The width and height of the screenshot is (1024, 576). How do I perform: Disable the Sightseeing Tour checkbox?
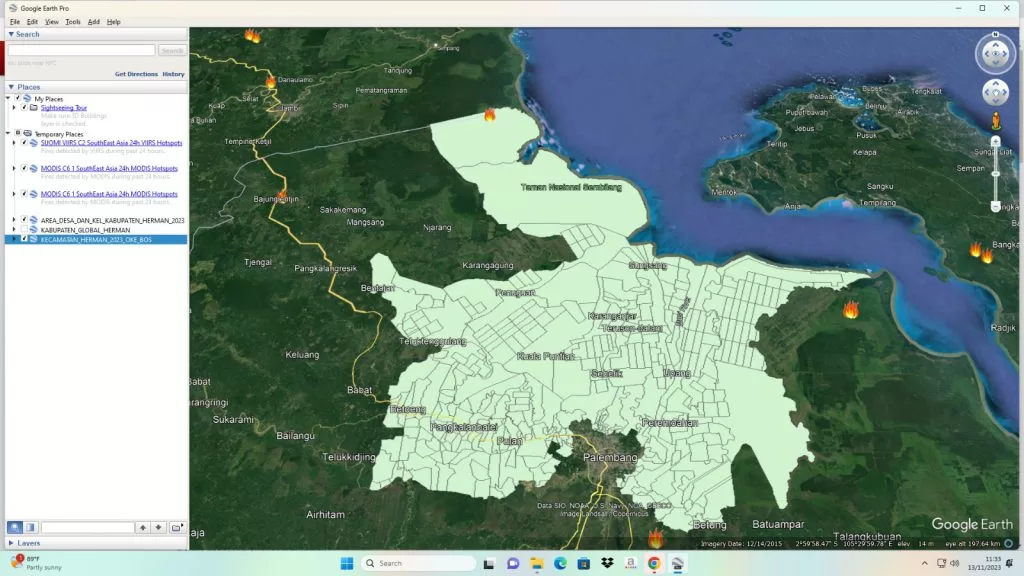pyautogui.click(x=24, y=106)
